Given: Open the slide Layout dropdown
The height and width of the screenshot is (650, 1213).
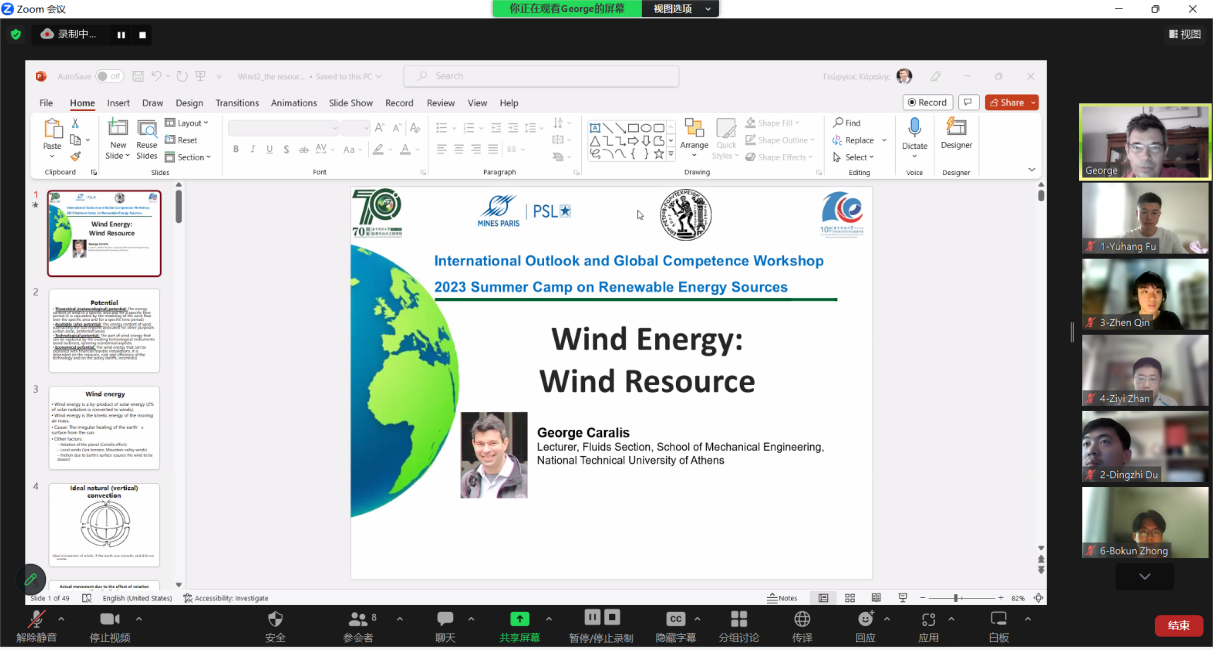Looking at the screenshot, I should point(189,123).
